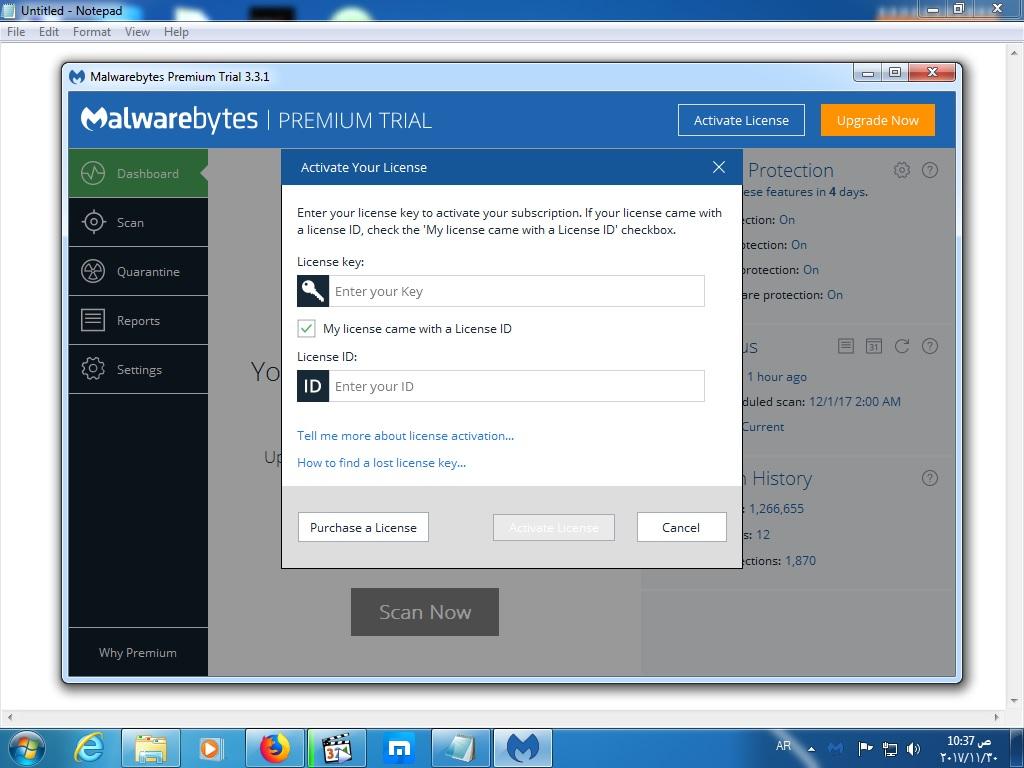Click the ID icon beside License ID
Screen dimensions: 1024x768
pos(313,386)
